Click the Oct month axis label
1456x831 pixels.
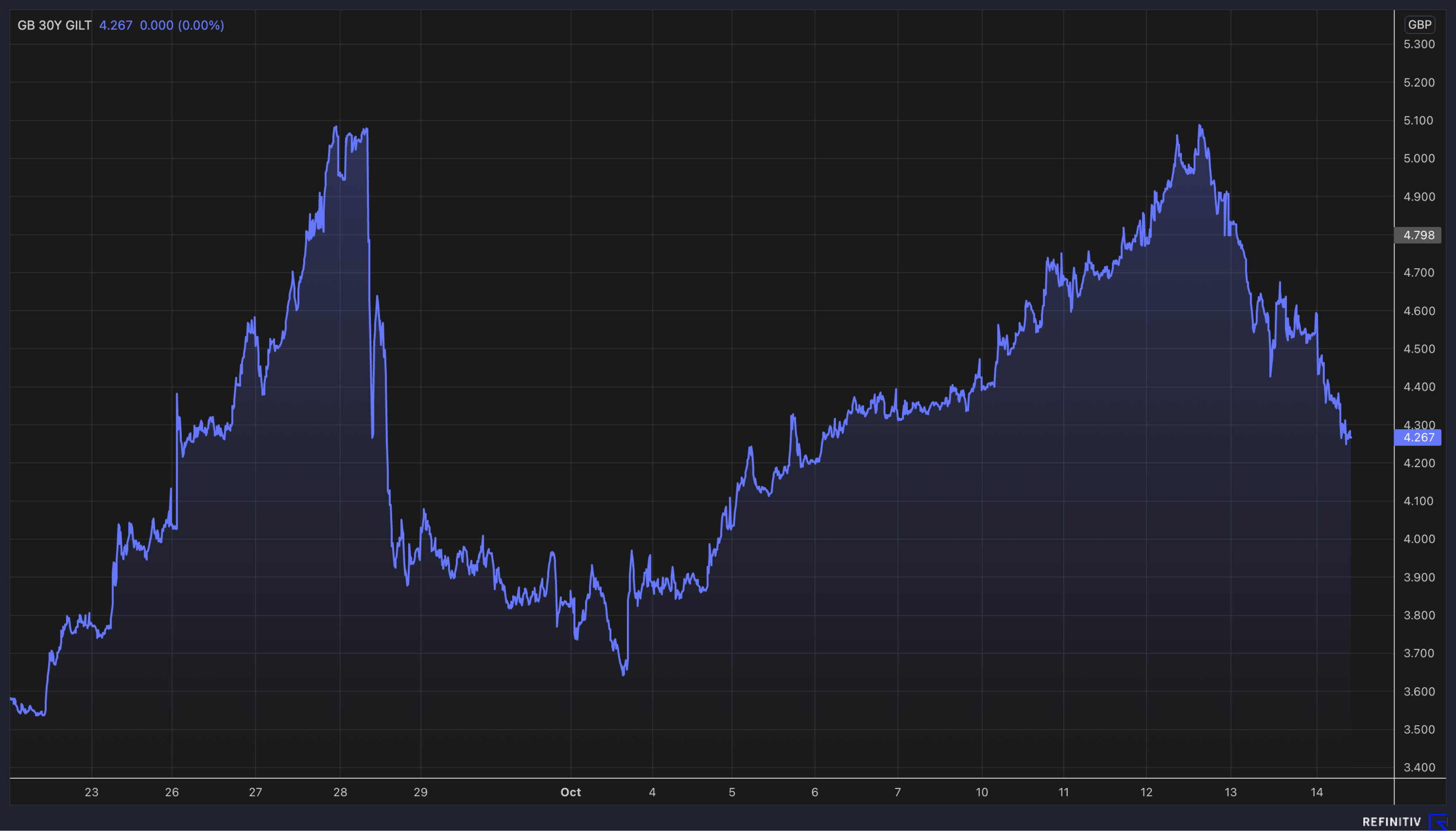click(x=570, y=792)
